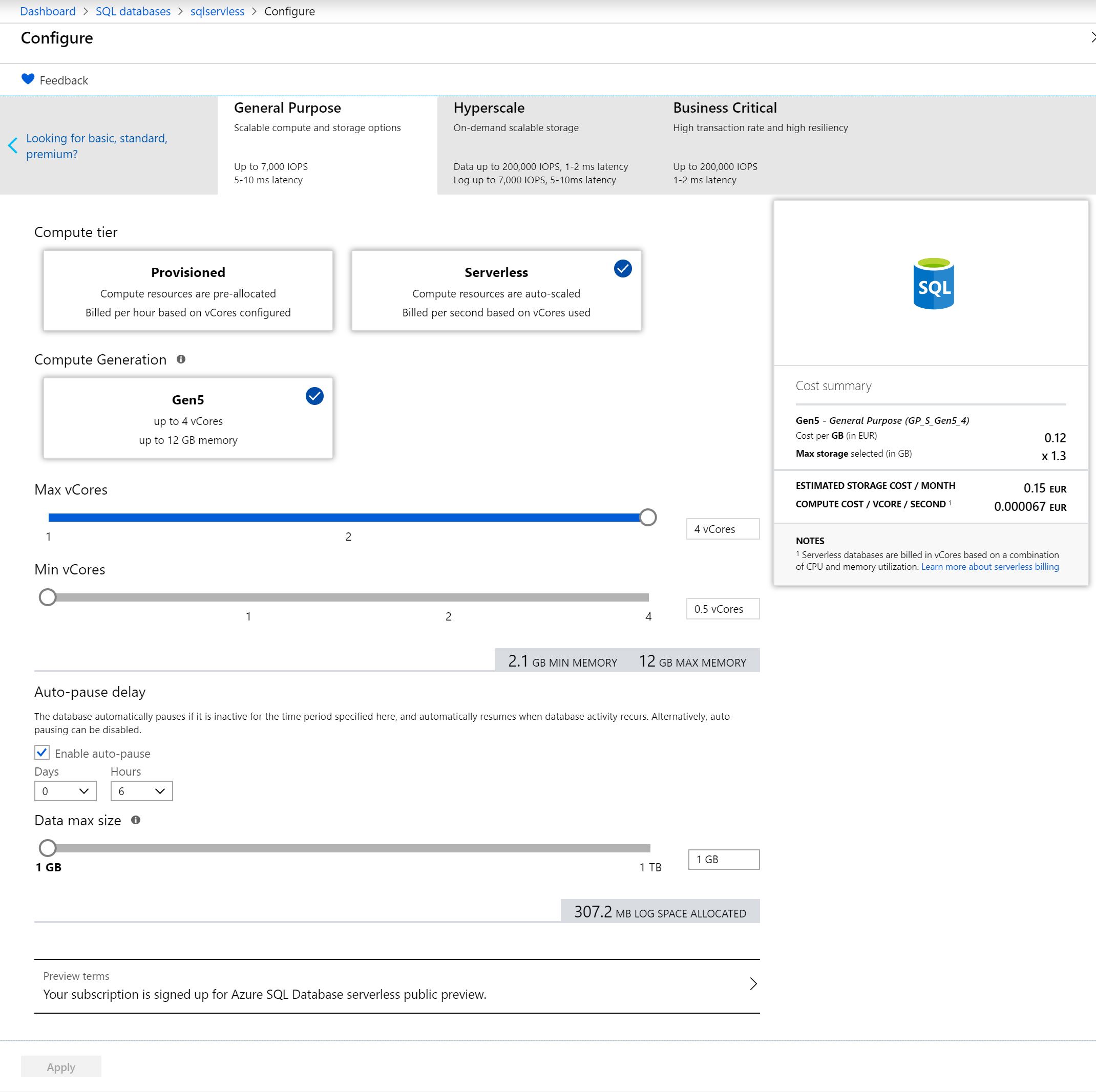The image size is (1096, 1092).
Task: Click the 0.5 vCores input field
Action: [x=723, y=609]
